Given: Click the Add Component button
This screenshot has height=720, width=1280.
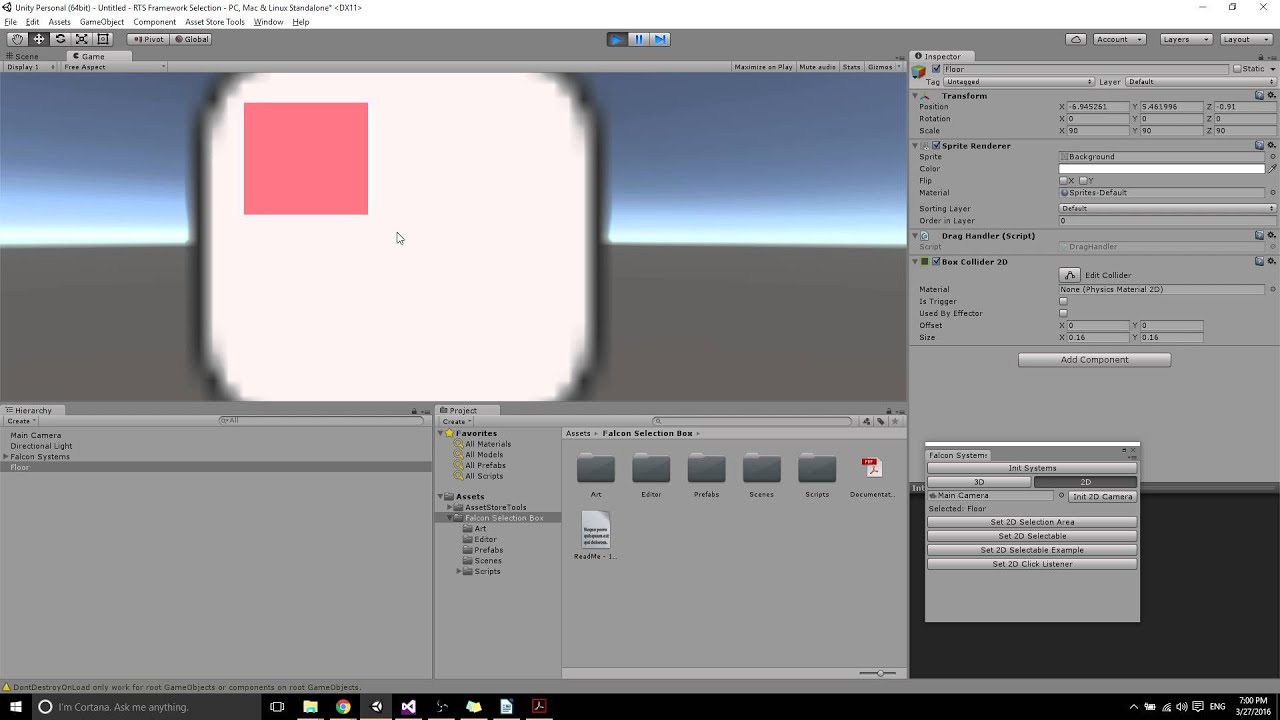Looking at the screenshot, I should [1094, 360].
